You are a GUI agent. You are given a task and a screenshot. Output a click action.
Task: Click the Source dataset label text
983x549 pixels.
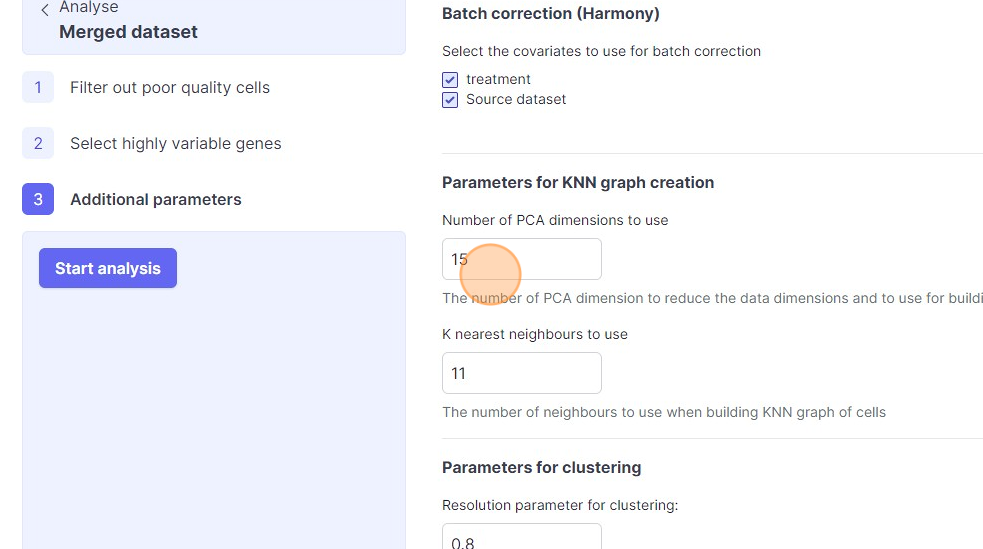[516, 100]
